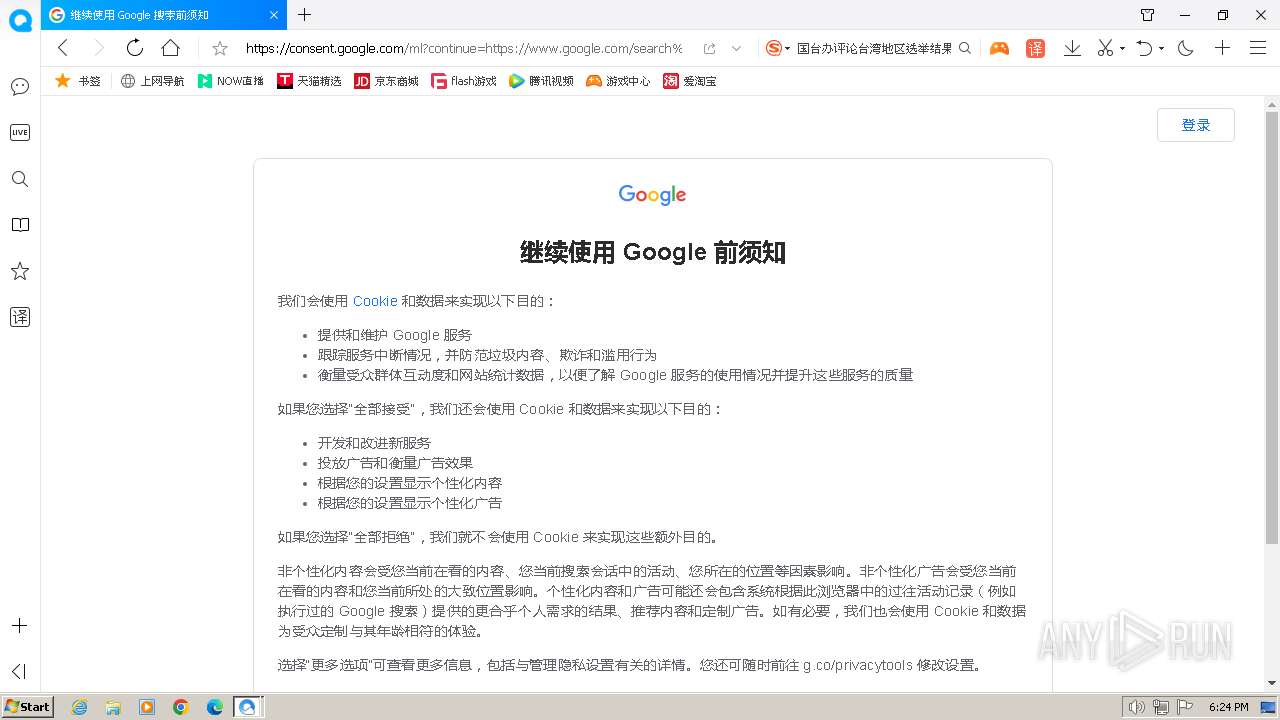Viewport: 1280px width, 720px height.
Task: Reload the current page
Action: (x=134, y=48)
